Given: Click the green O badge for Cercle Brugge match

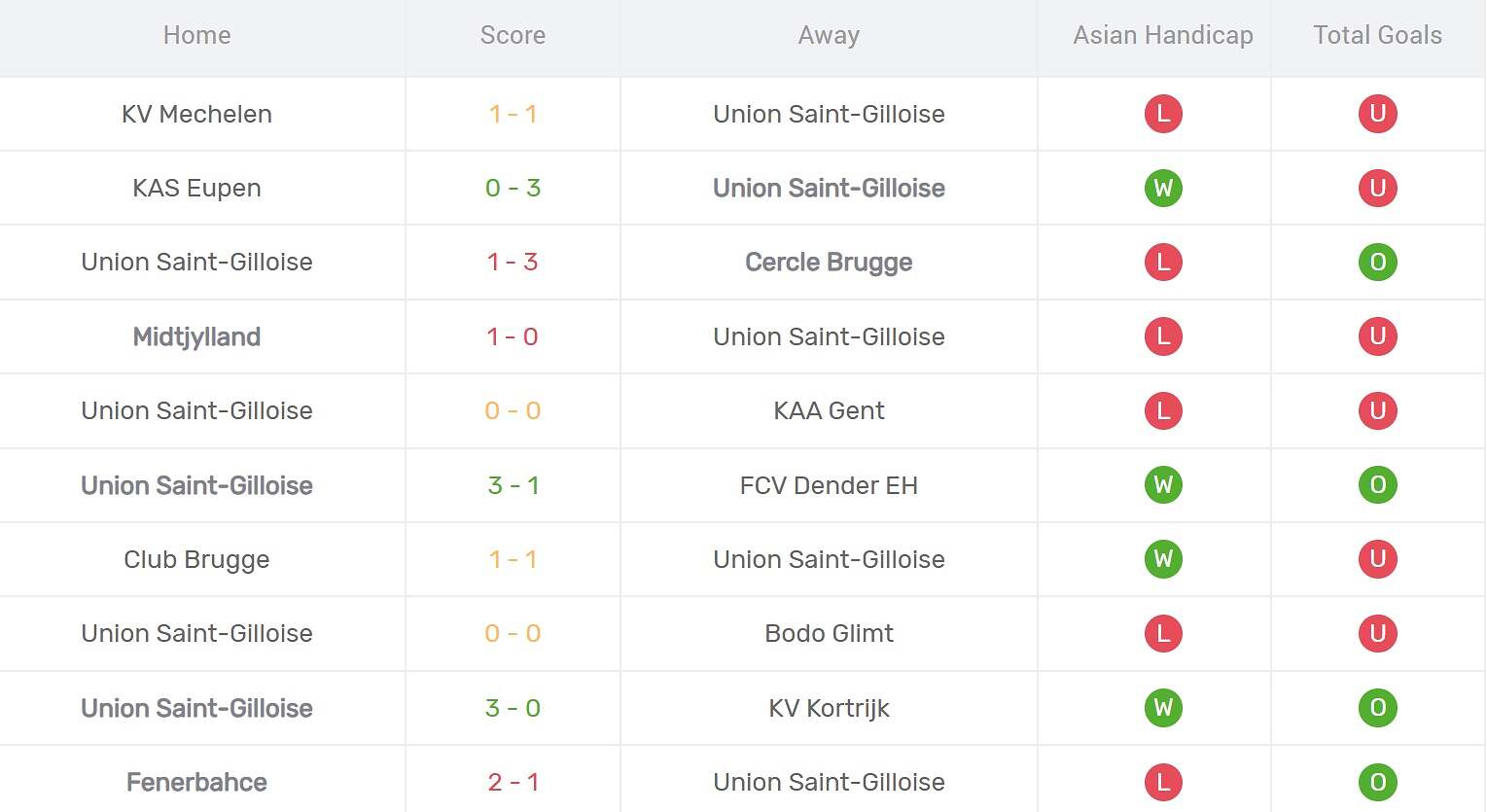Looking at the screenshot, I should [1377, 262].
